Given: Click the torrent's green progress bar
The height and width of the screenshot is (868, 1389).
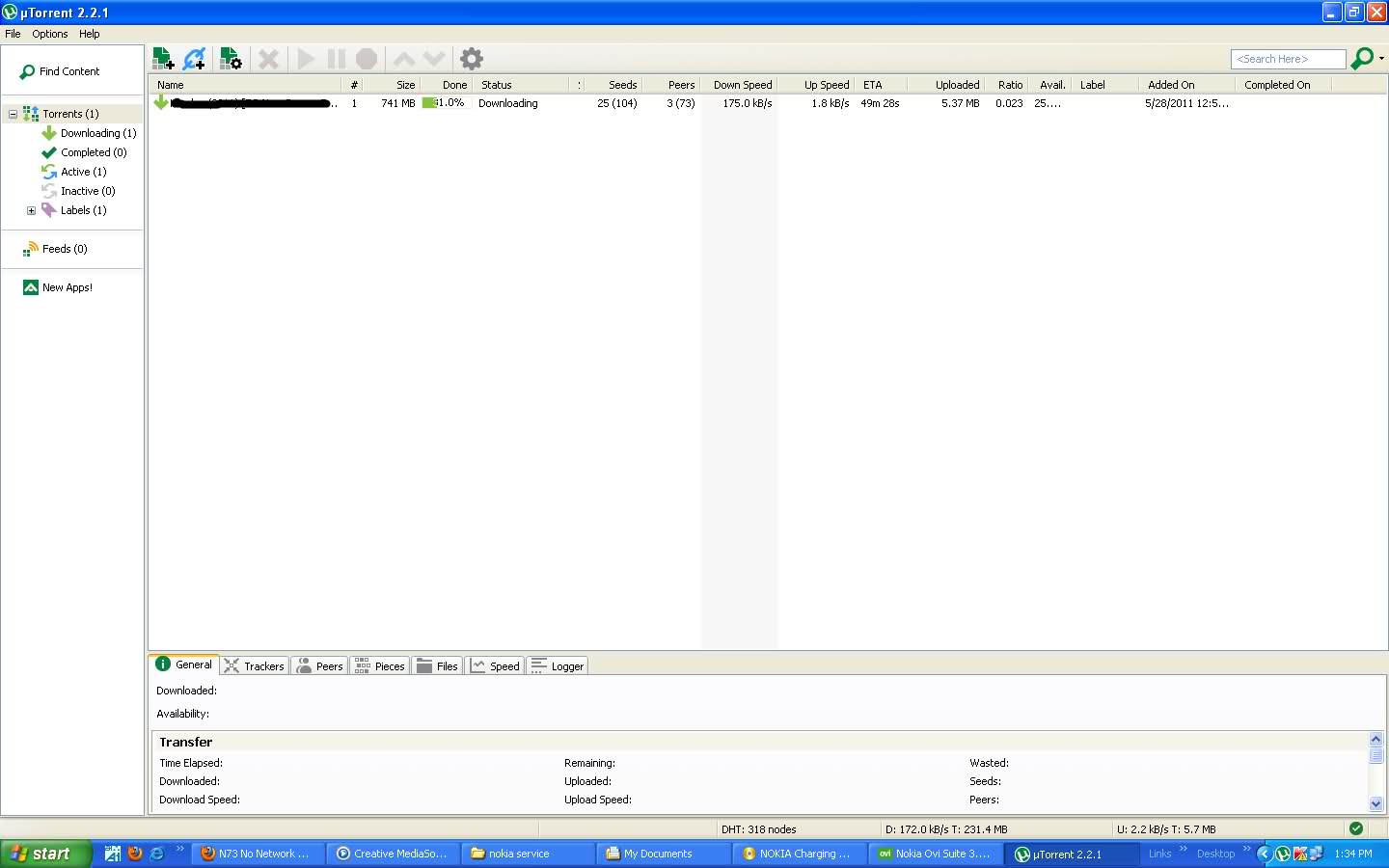Looking at the screenshot, I should click(x=447, y=103).
